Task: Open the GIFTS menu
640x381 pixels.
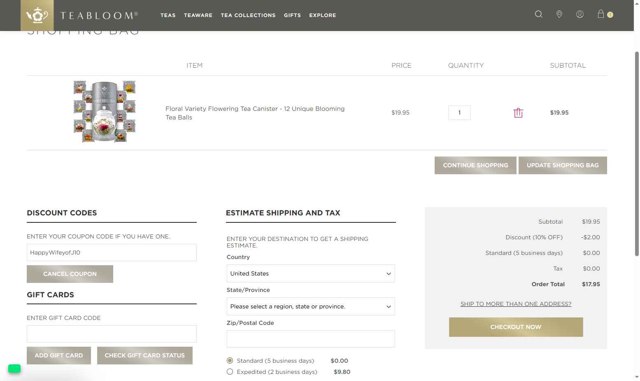Action: [292, 15]
